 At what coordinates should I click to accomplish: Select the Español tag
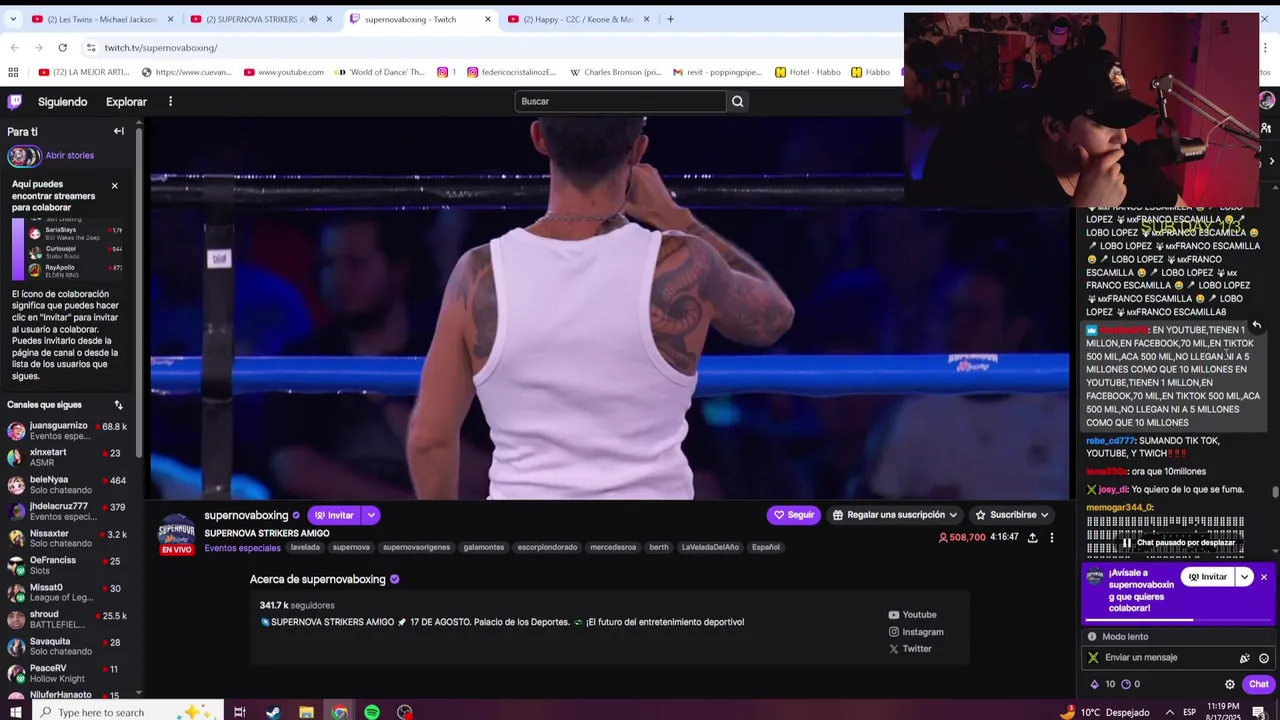(766, 547)
